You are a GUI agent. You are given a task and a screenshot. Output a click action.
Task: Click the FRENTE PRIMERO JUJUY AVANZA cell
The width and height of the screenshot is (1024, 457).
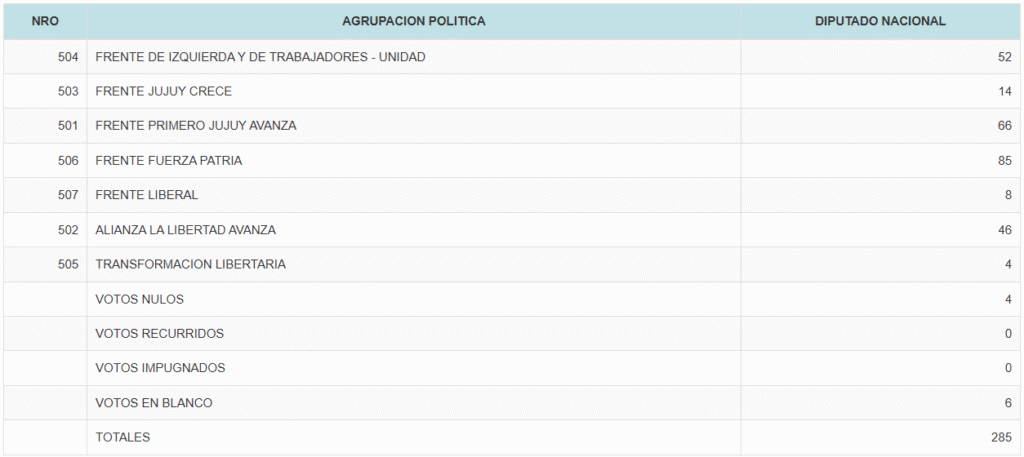tap(196, 126)
